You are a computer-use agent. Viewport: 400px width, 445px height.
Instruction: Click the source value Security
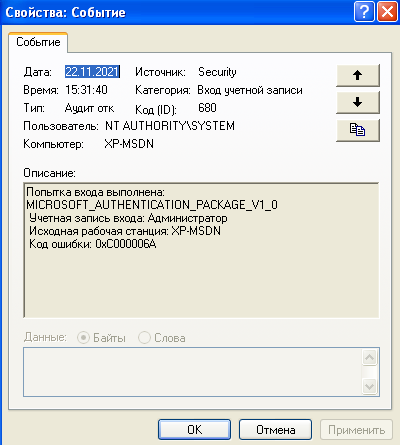(x=217, y=72)
